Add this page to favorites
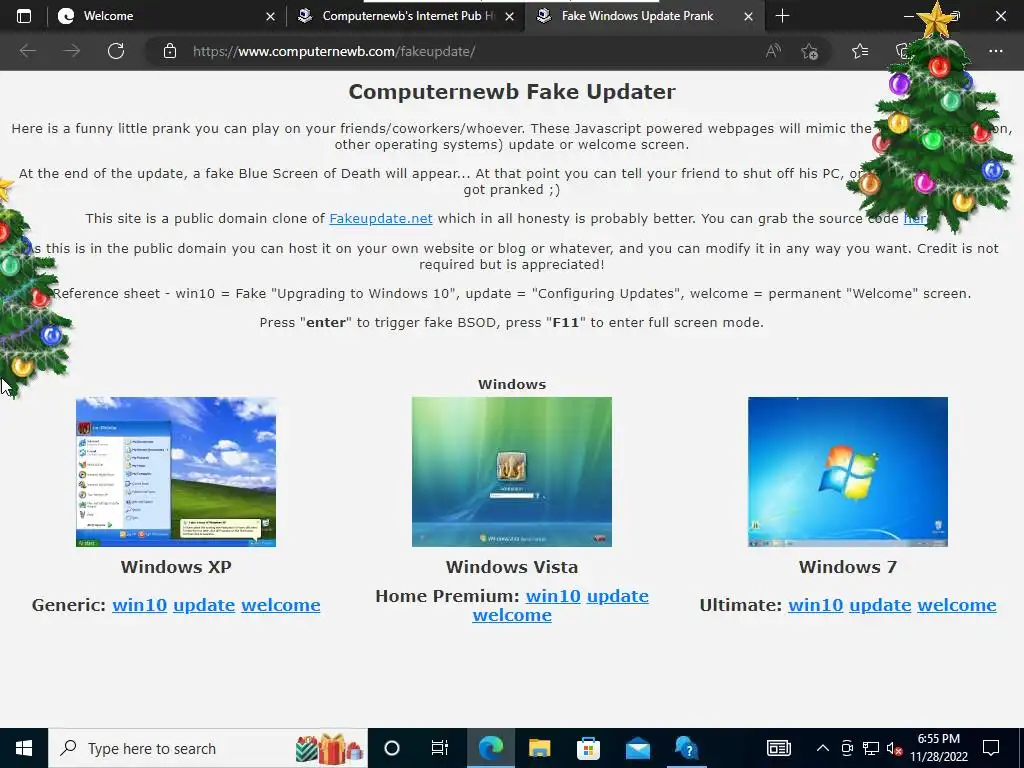 (x=810, y=51)
